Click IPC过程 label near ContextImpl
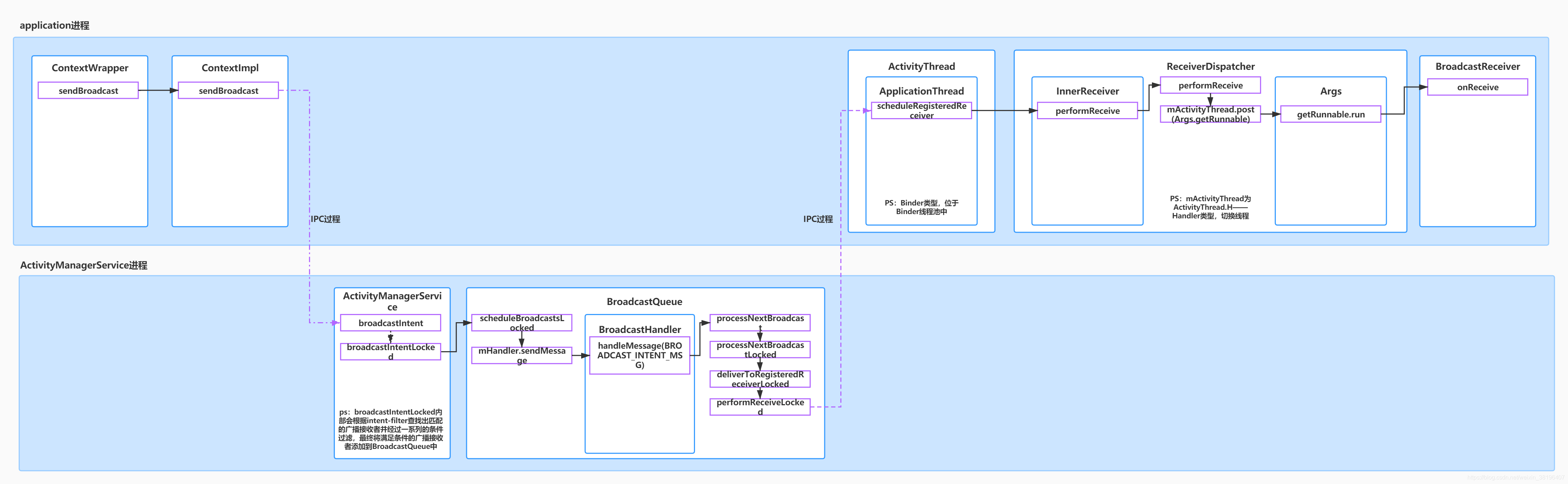Image resolution: width=1568 pixels, height=484 pixels. 325,219
